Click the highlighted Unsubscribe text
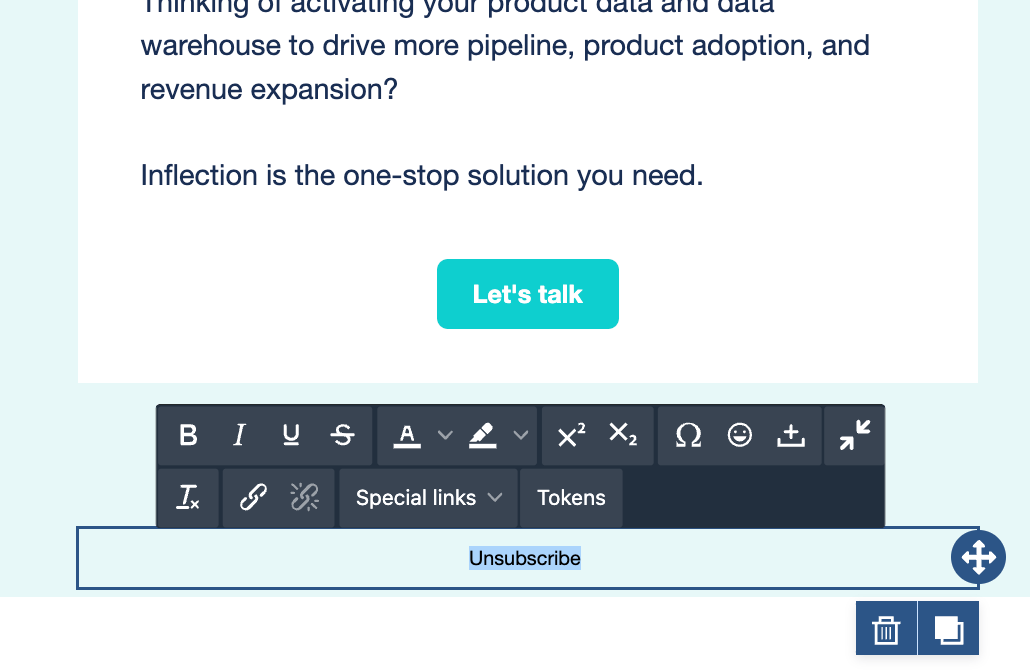The image size is (1030, 670). click(x=525, y=558)
